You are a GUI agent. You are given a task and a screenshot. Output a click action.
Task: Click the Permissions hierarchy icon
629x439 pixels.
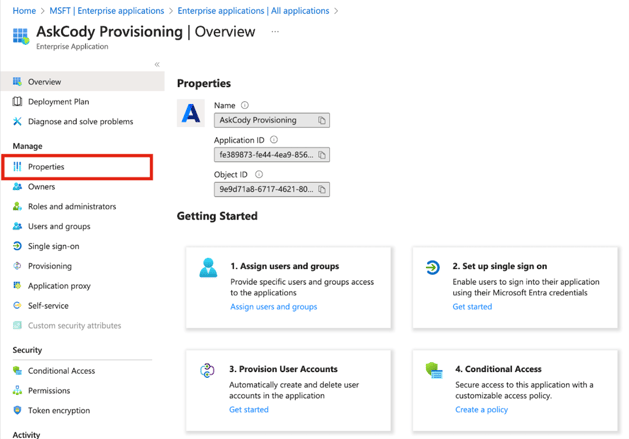tap(17, 390)
